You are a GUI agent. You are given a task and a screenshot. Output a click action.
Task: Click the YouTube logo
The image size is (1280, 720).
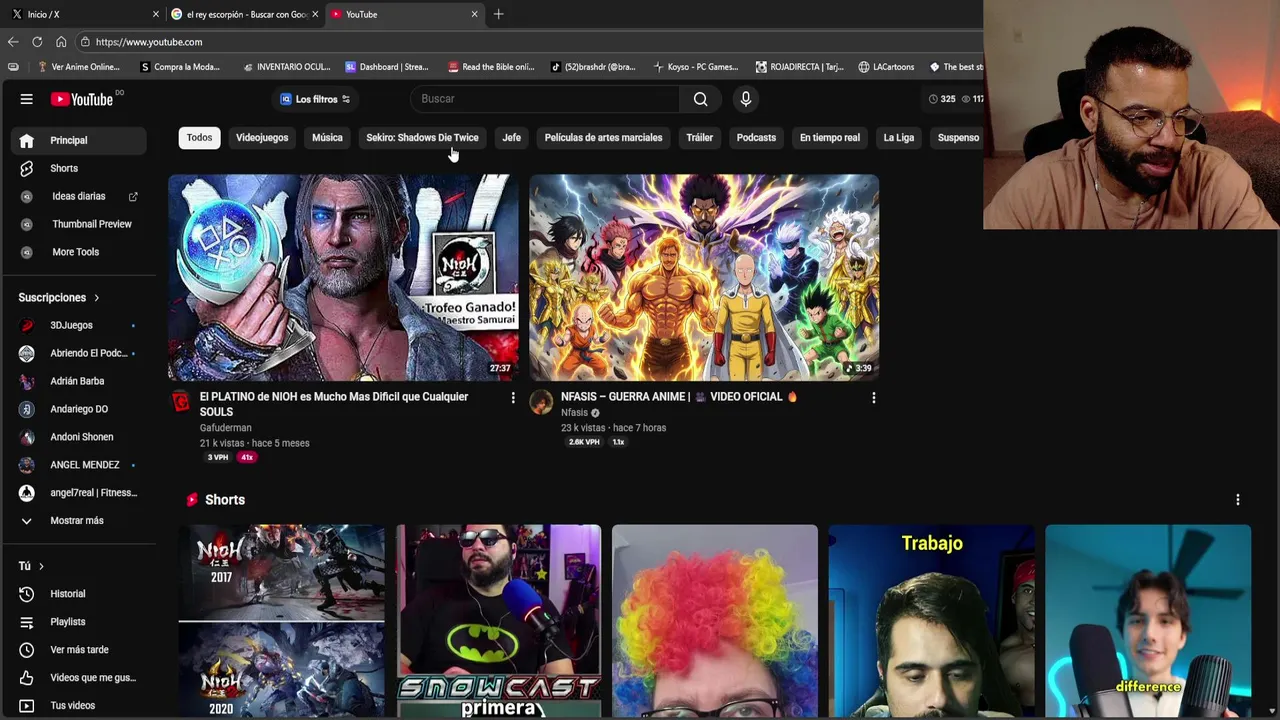(x=82, y=99)
